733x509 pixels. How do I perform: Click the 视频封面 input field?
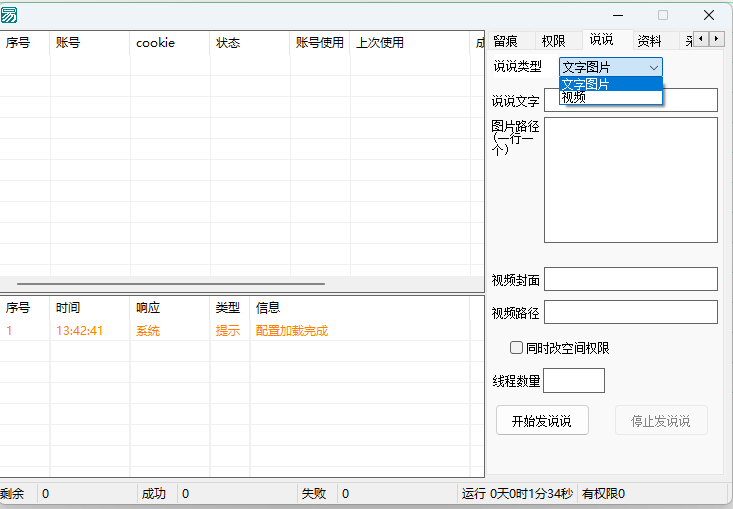pyautogui.click(x=630, y=279)
